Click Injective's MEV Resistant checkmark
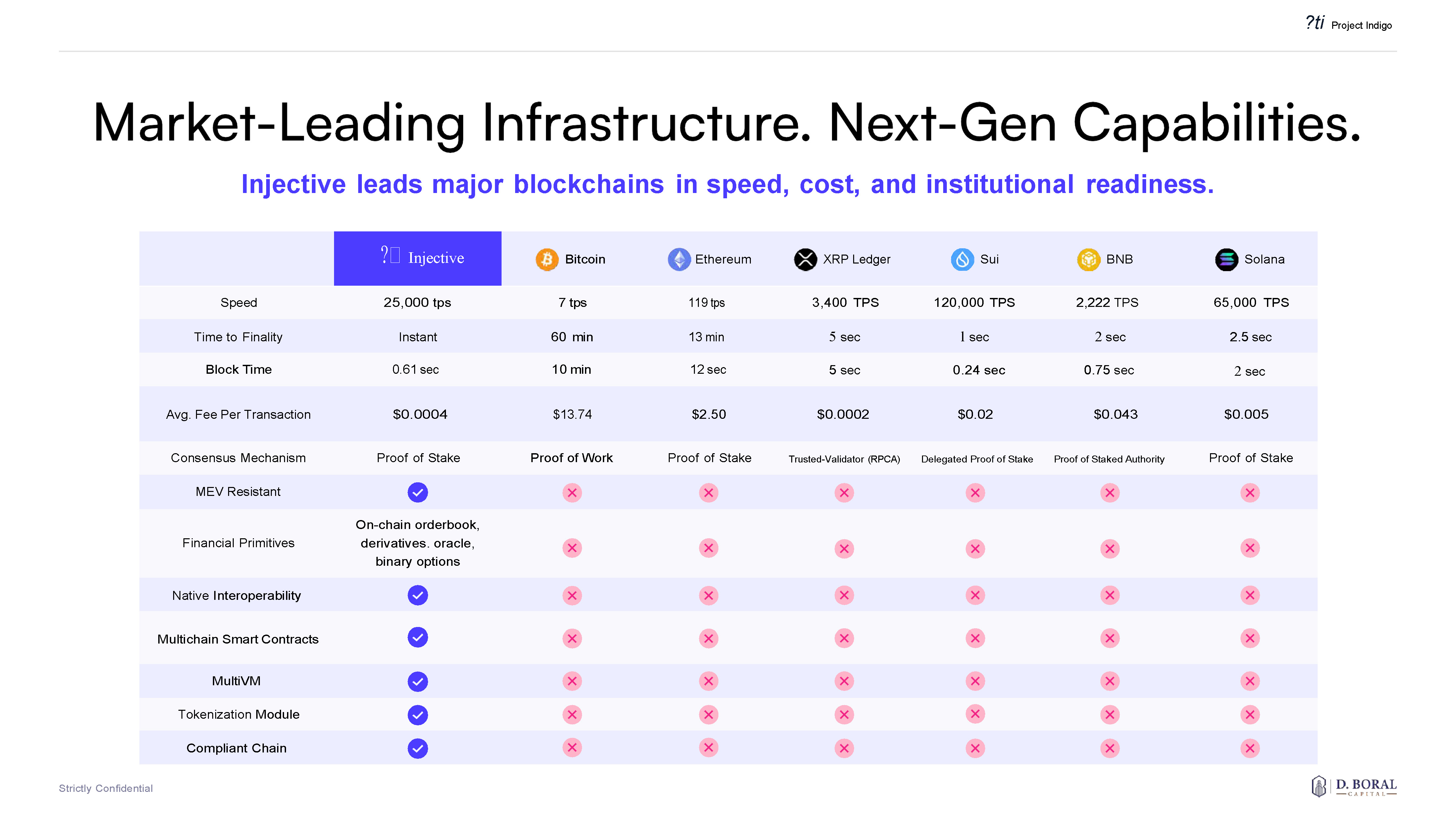Viewport: 1456px width, 819px height. pyautogui.click(x=418, y=492)
